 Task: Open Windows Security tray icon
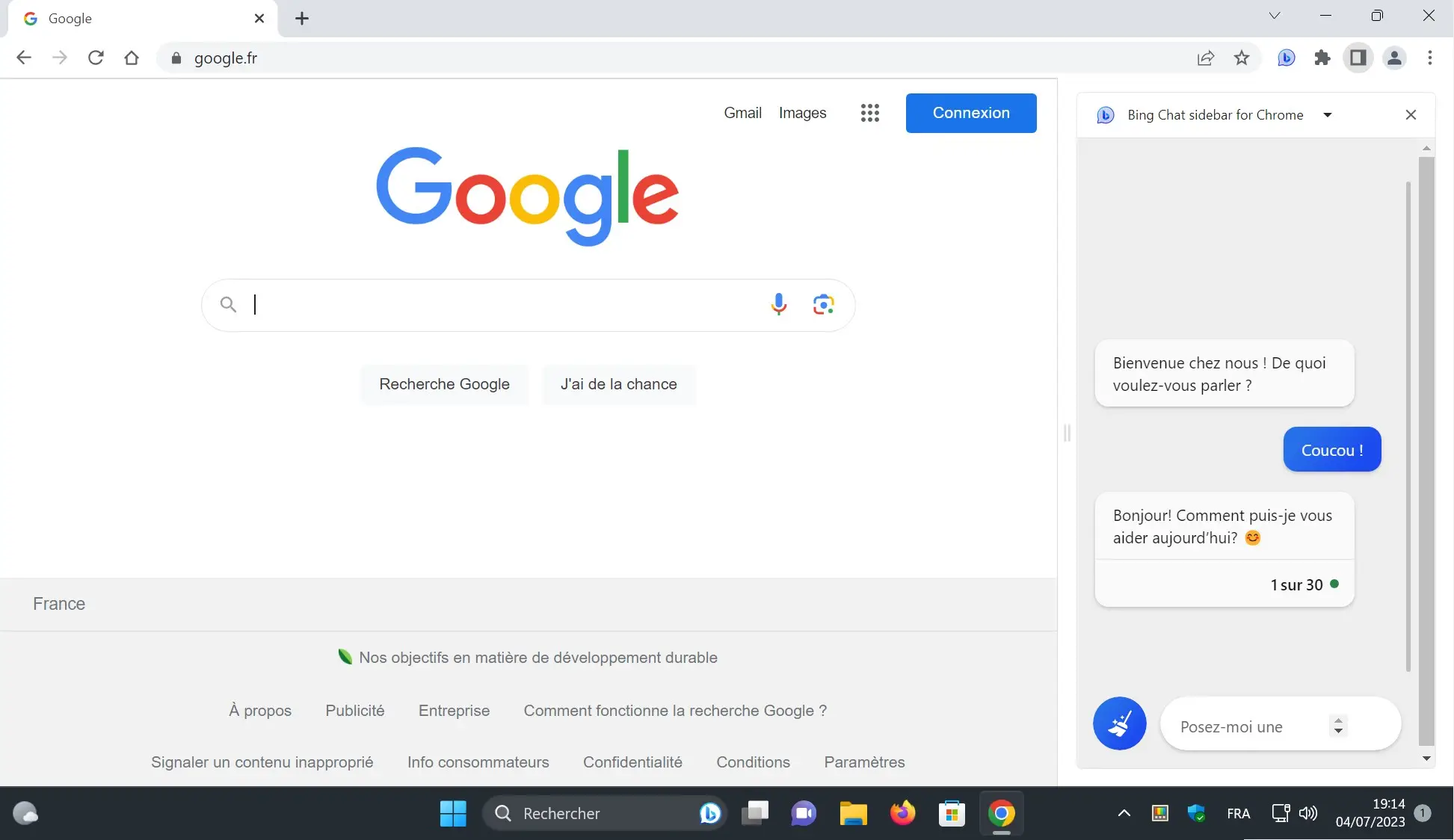point(1197,813)
